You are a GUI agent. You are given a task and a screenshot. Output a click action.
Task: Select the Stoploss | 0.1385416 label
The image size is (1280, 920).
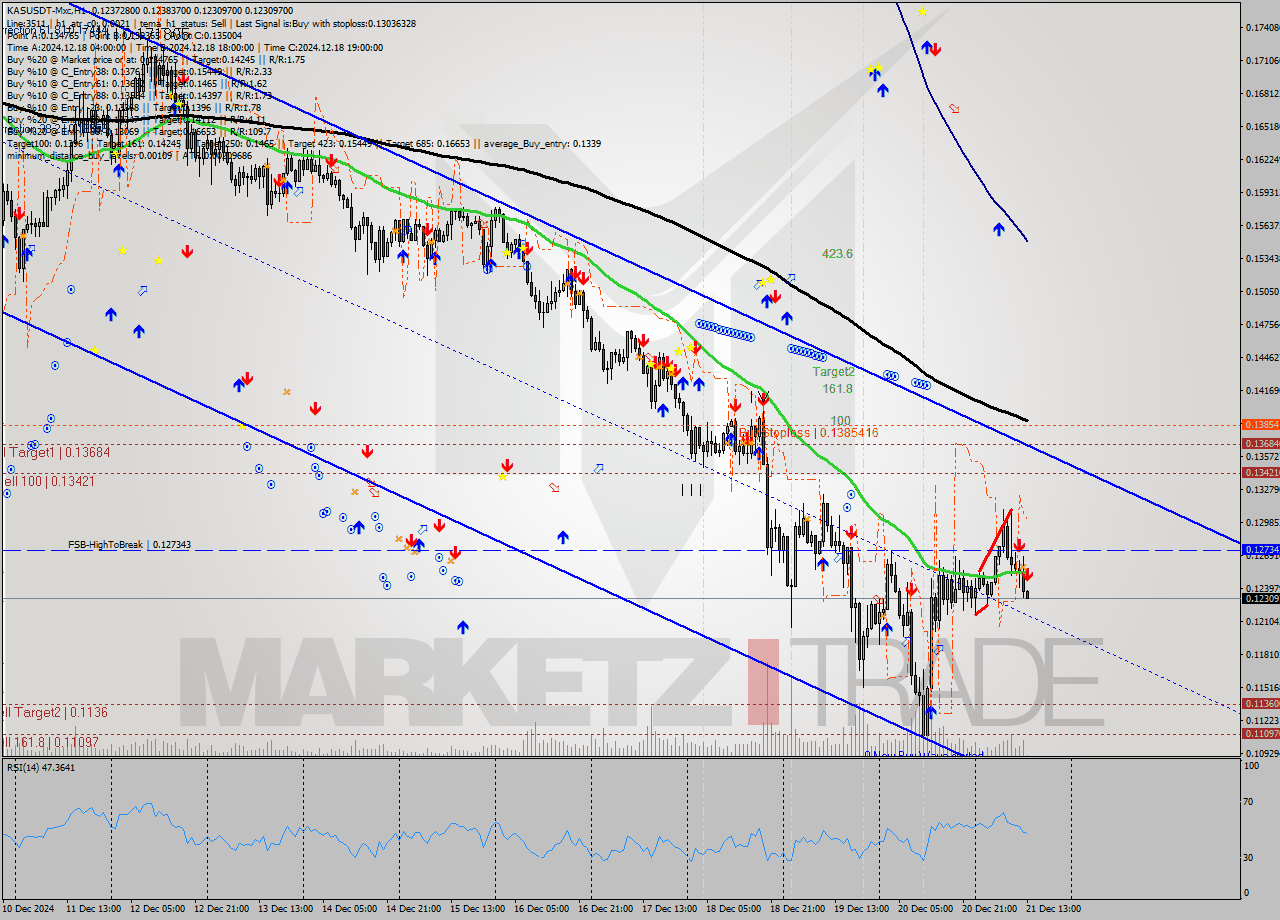tap(821, 433)
